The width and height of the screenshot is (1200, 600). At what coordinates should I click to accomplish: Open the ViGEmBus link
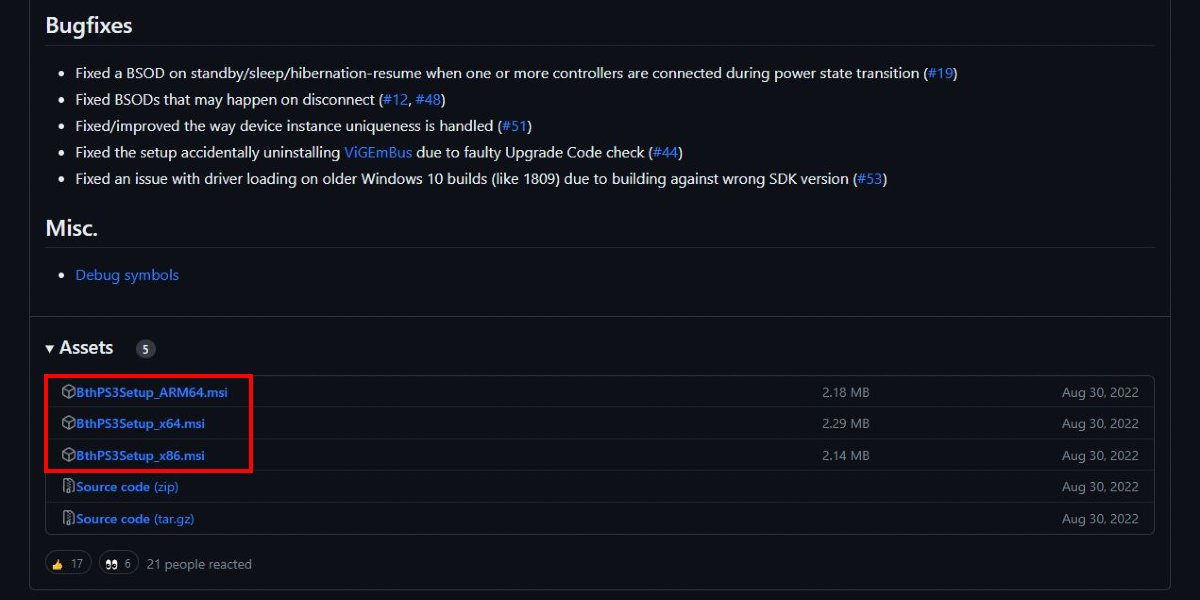click(x=377, y=152)
